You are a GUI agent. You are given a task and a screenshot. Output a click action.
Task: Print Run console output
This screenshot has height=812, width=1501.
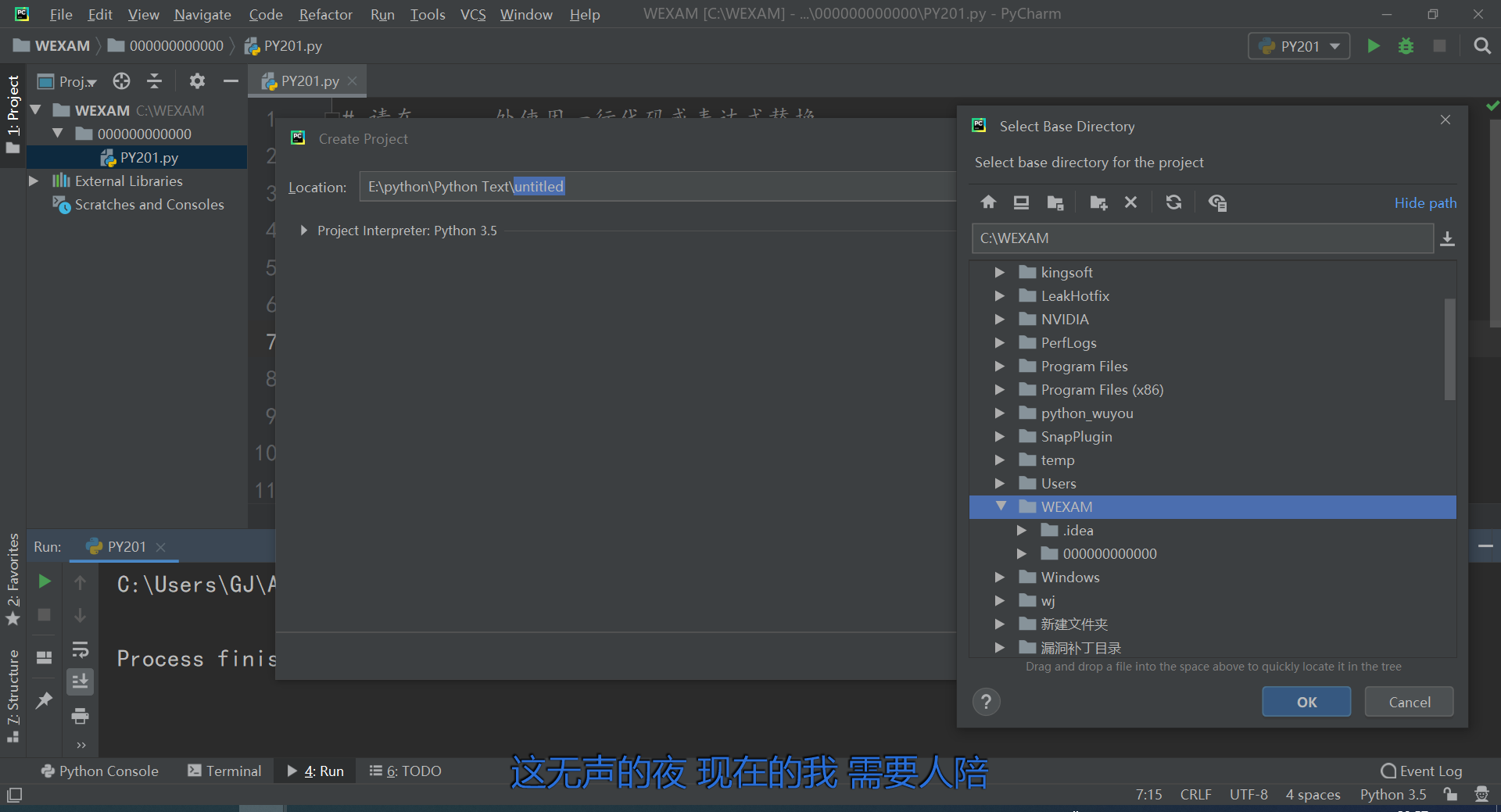(x=80, y=716)
